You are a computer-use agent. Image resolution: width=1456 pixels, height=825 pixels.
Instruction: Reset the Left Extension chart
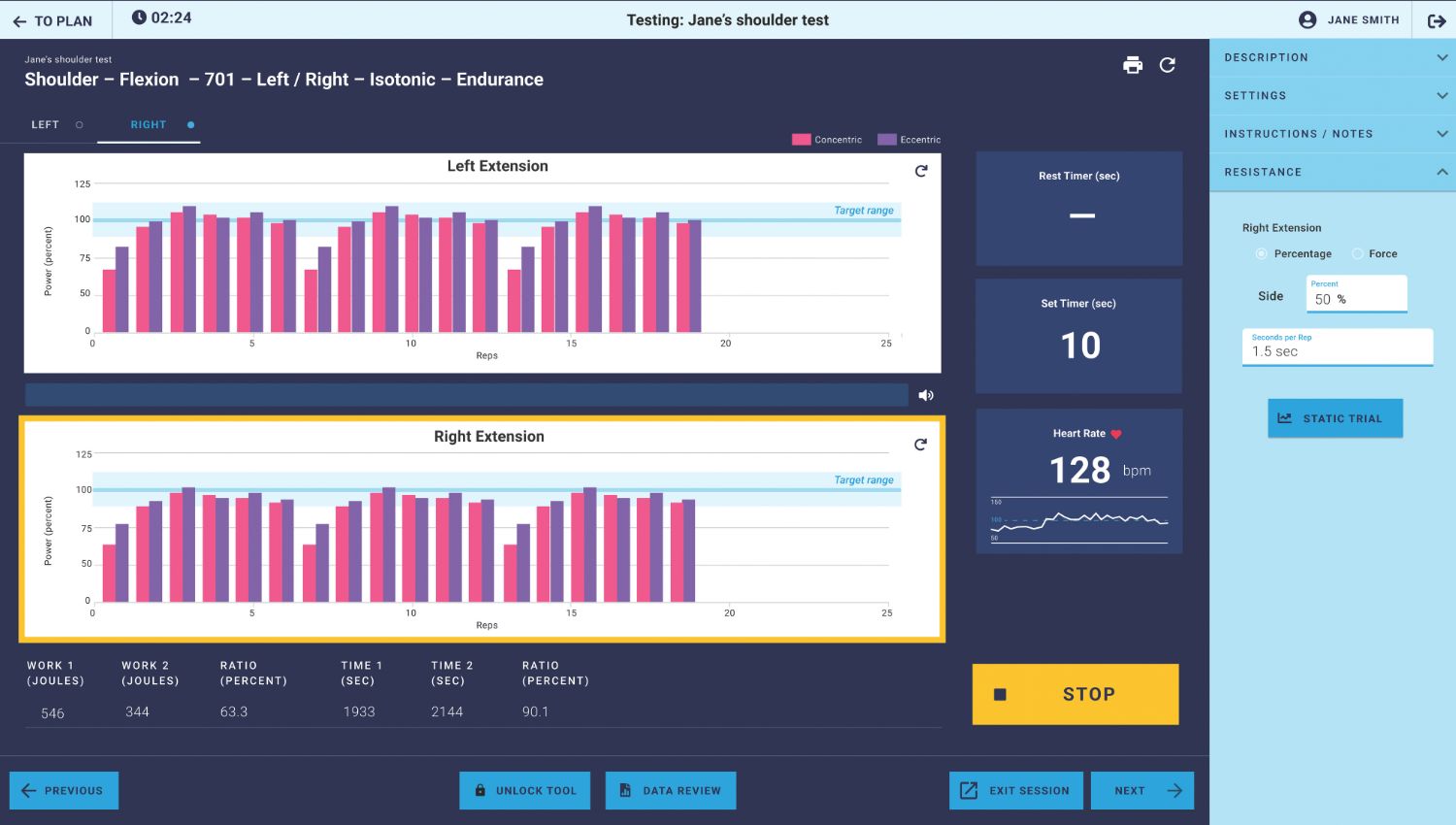point(921,171)
